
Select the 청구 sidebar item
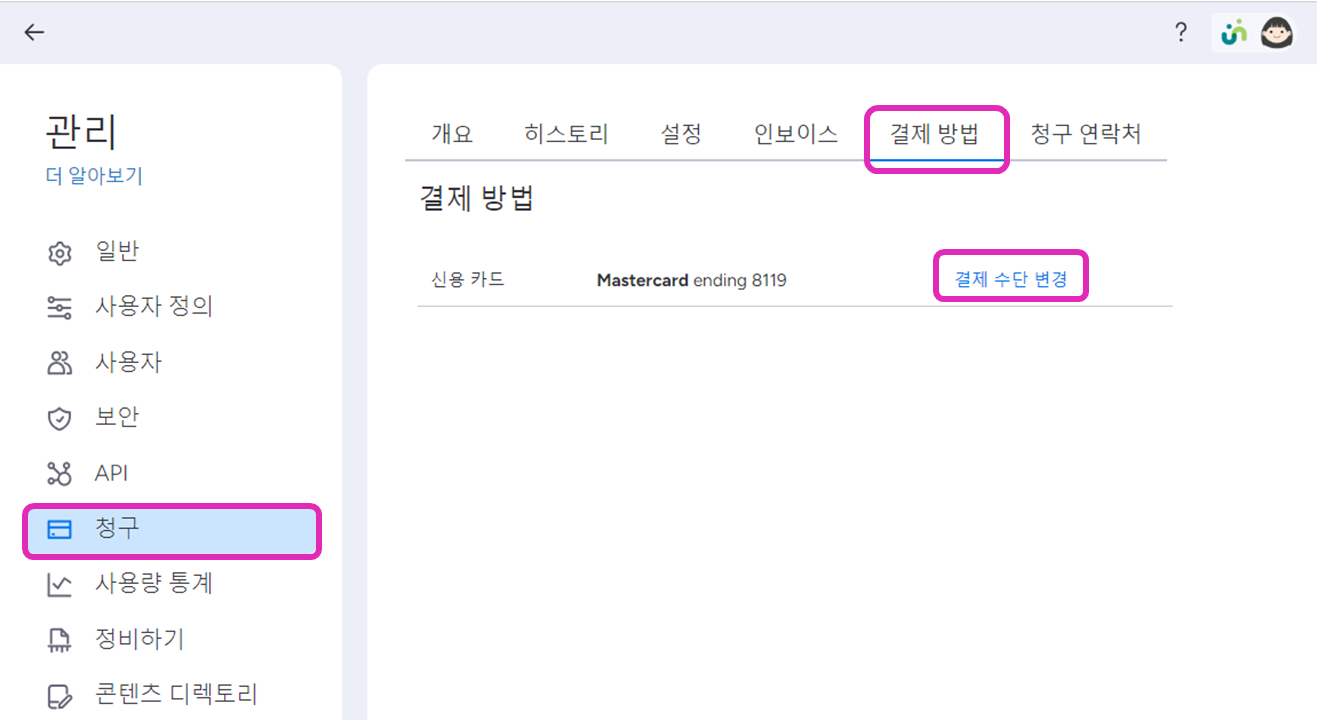[x=171, y=530]
